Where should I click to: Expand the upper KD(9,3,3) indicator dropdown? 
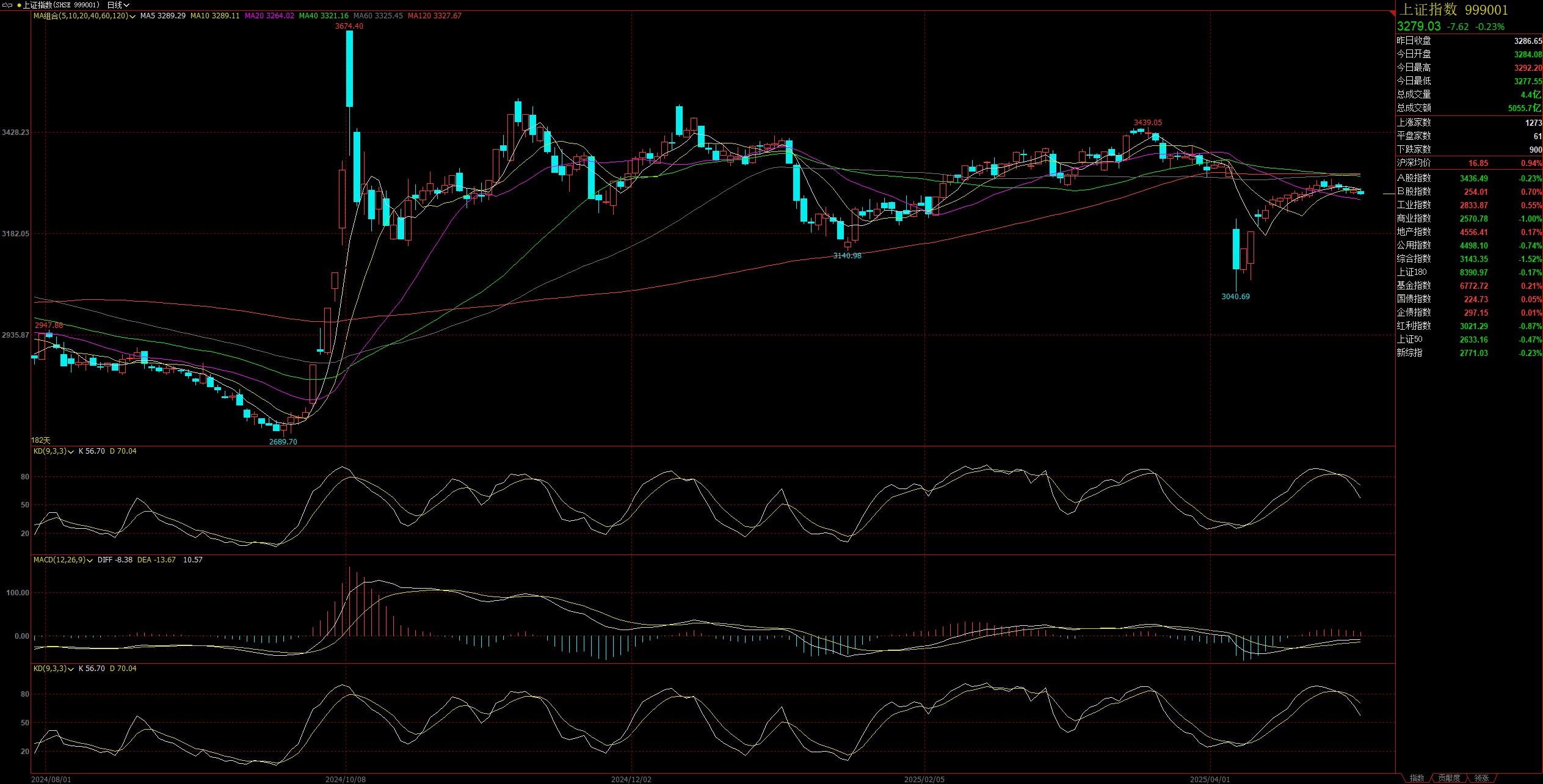71,452
